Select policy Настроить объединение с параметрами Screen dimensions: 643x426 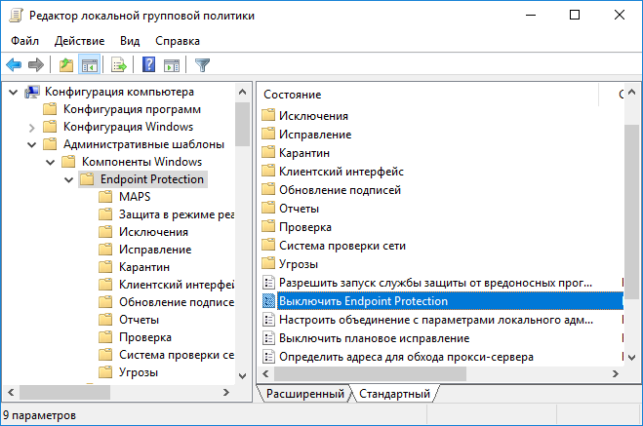[436, 319]
